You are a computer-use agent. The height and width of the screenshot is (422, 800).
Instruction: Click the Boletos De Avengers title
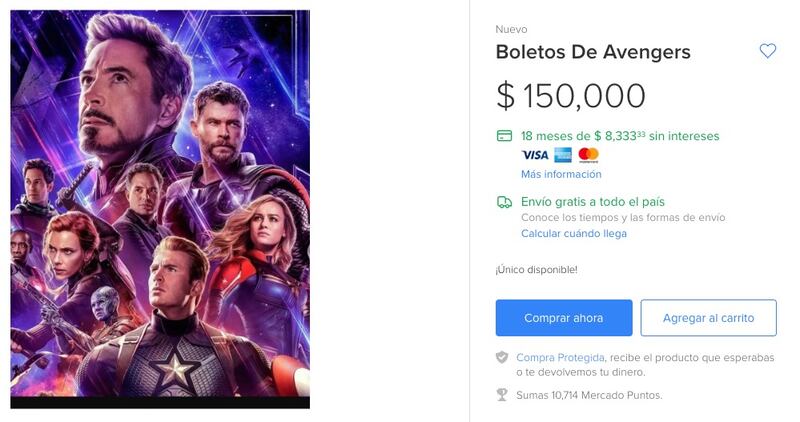pos(593,52)
